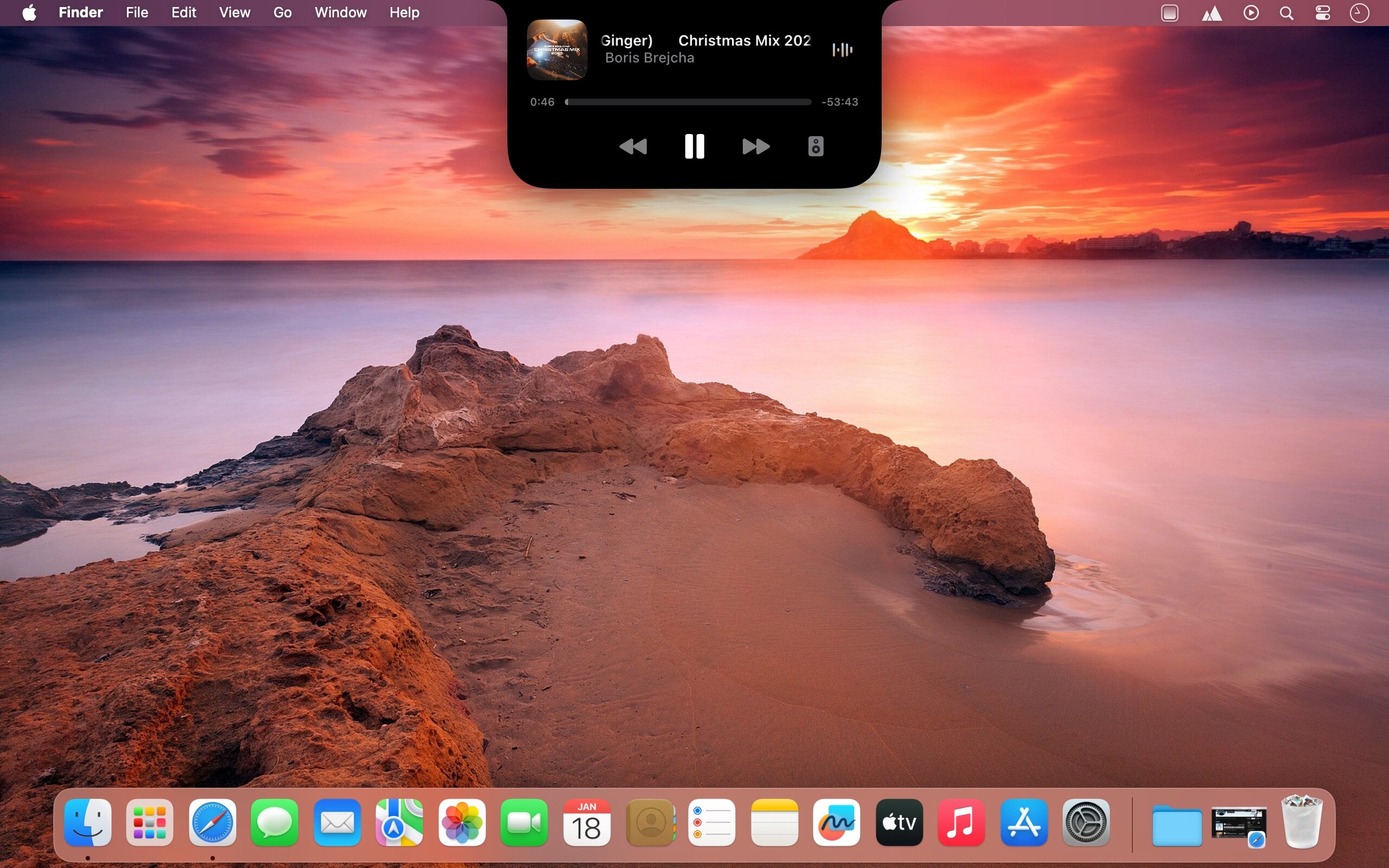Image resolution: width=1389 pixels, height=868 pixels.
Task: Rewind to the previous track
Action: click(x=633, y=146)
